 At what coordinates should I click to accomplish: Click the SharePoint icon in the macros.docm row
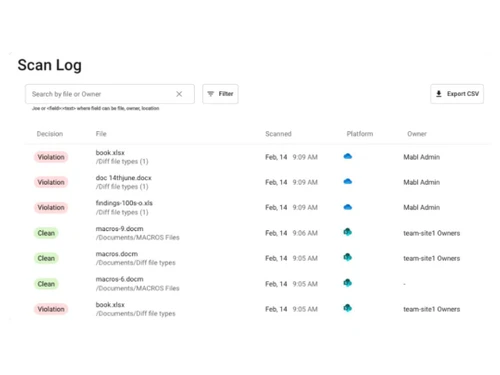(348, 257)
